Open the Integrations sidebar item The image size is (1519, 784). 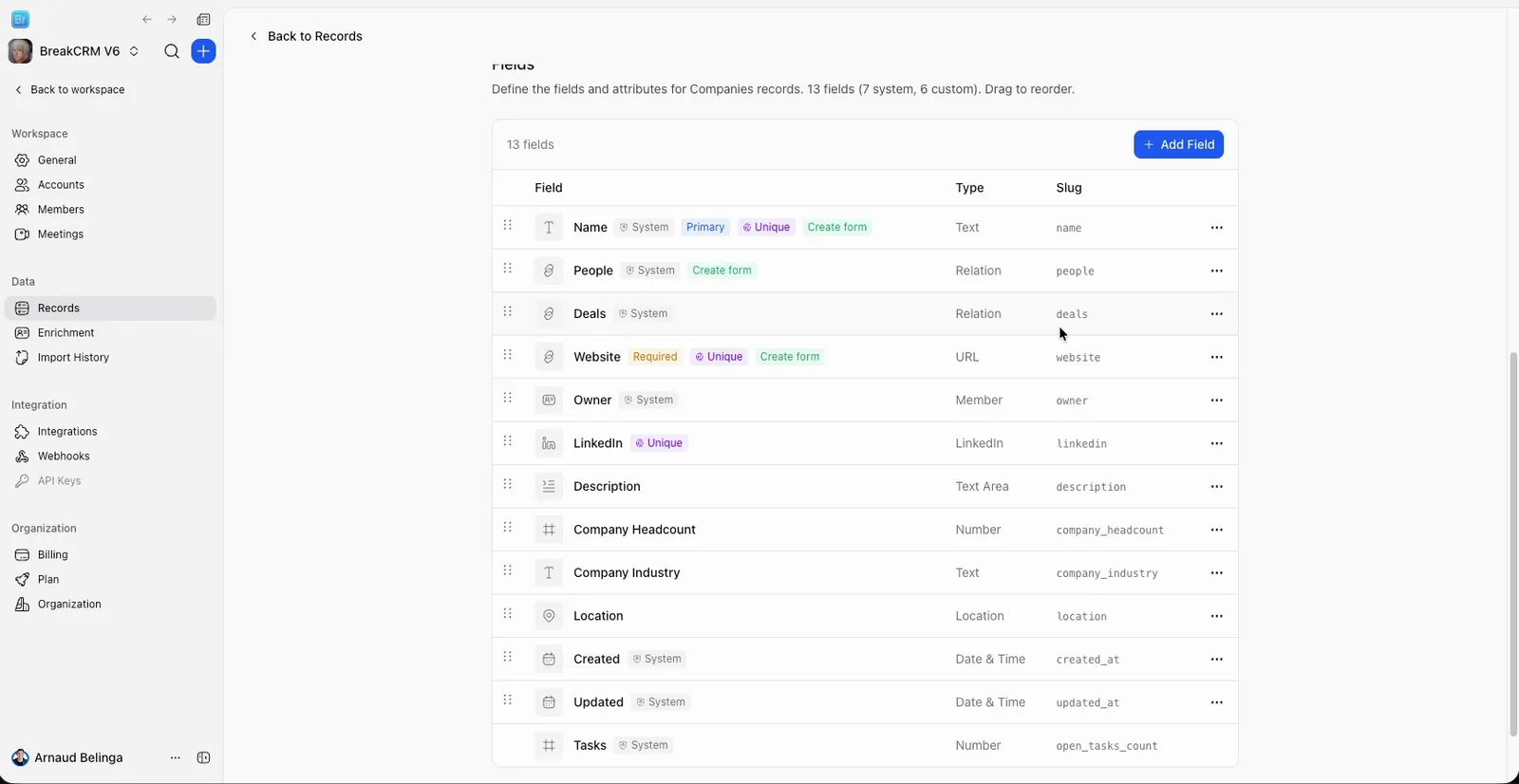[110, 432]
